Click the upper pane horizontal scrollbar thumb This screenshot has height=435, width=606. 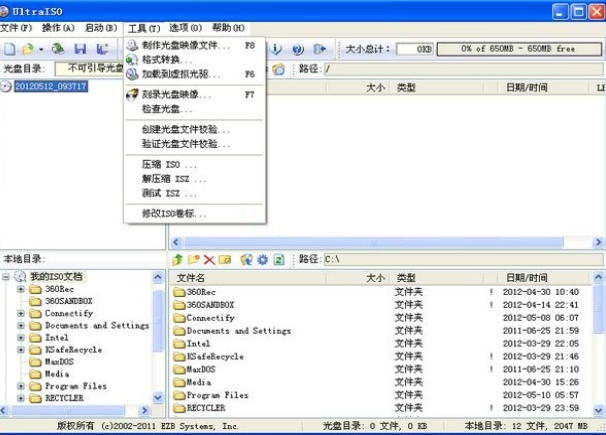pyautogui.click(x=374, y=242)
